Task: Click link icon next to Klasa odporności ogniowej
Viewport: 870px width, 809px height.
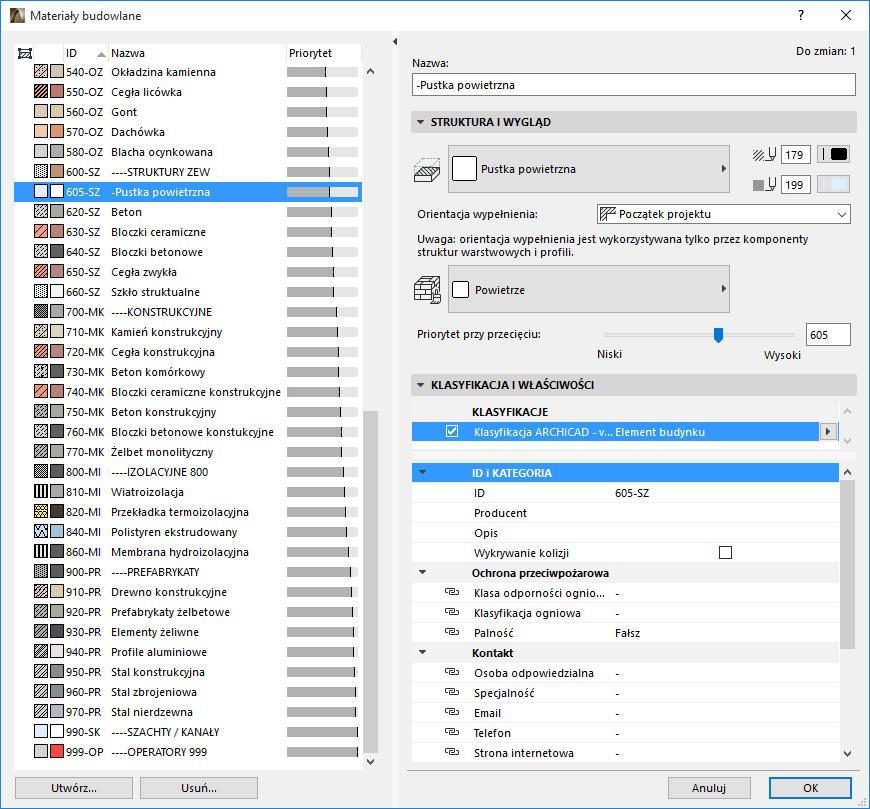Action: pos(452,592)
